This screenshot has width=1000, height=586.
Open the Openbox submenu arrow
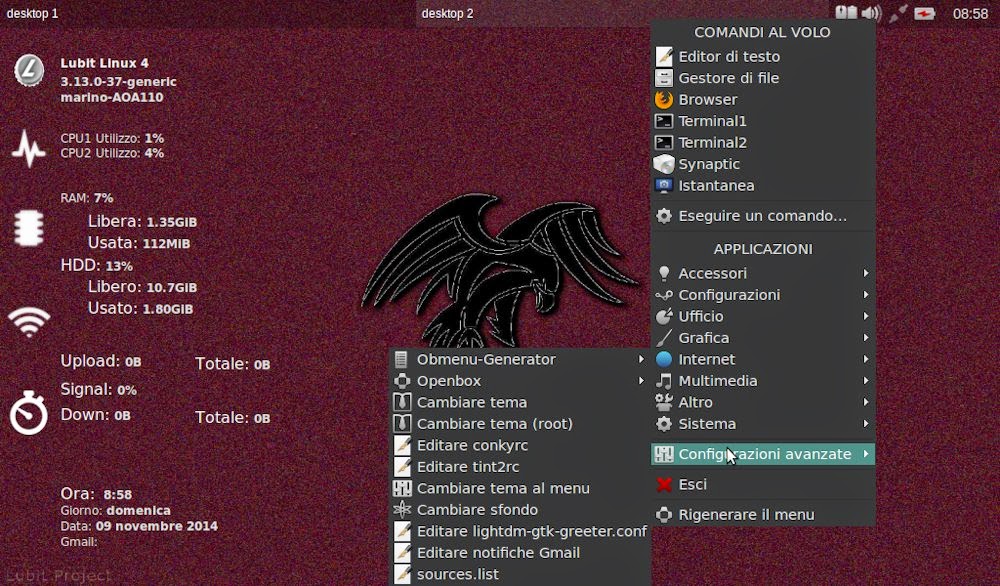[x=641, y=381]
